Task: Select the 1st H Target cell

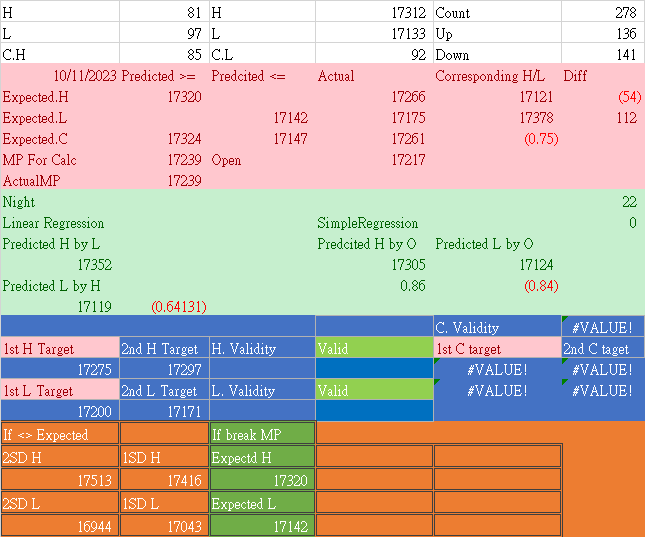Action: tap(60, 349)
